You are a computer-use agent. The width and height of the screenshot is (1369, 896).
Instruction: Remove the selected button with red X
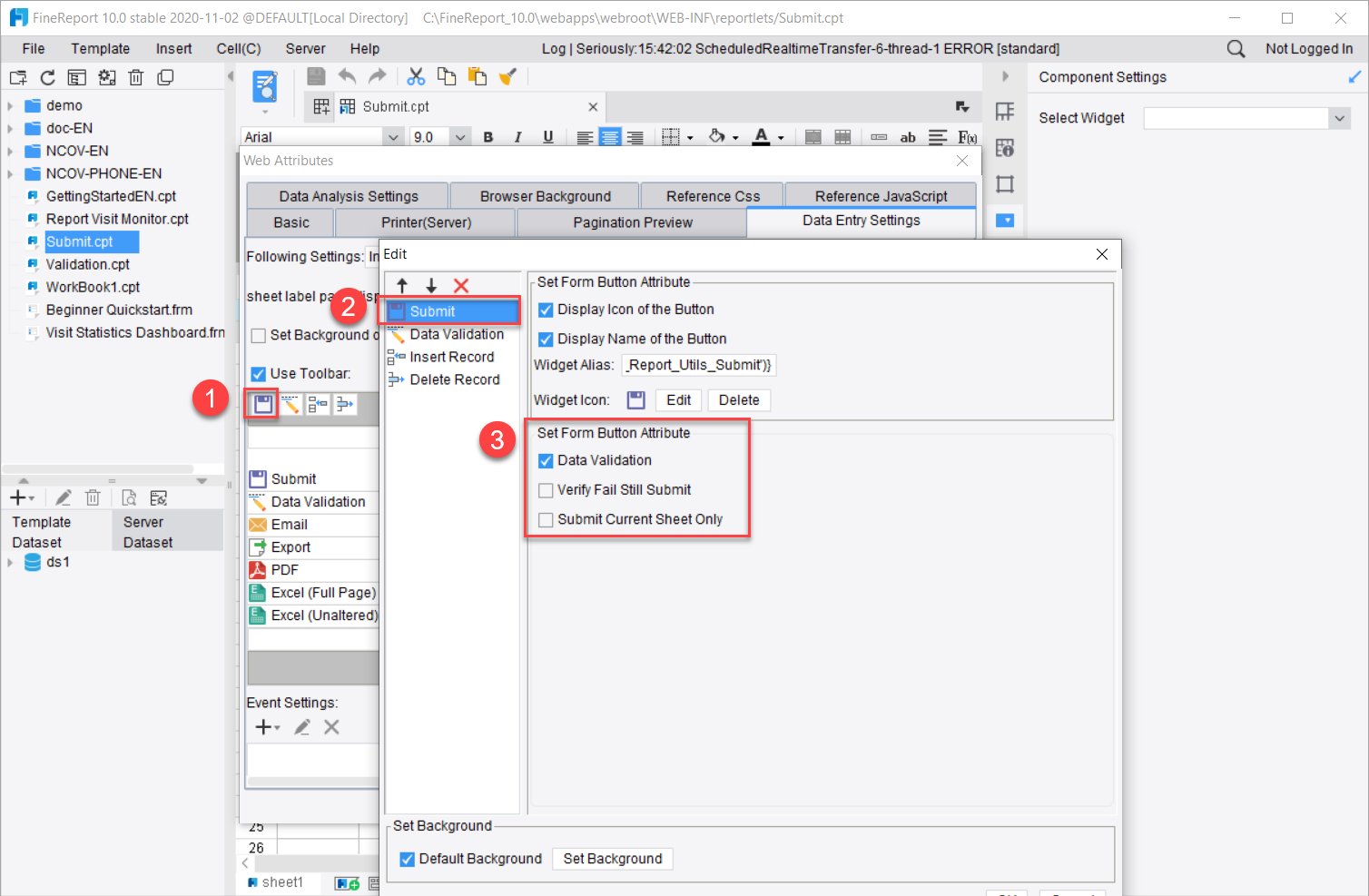(461, 285)
